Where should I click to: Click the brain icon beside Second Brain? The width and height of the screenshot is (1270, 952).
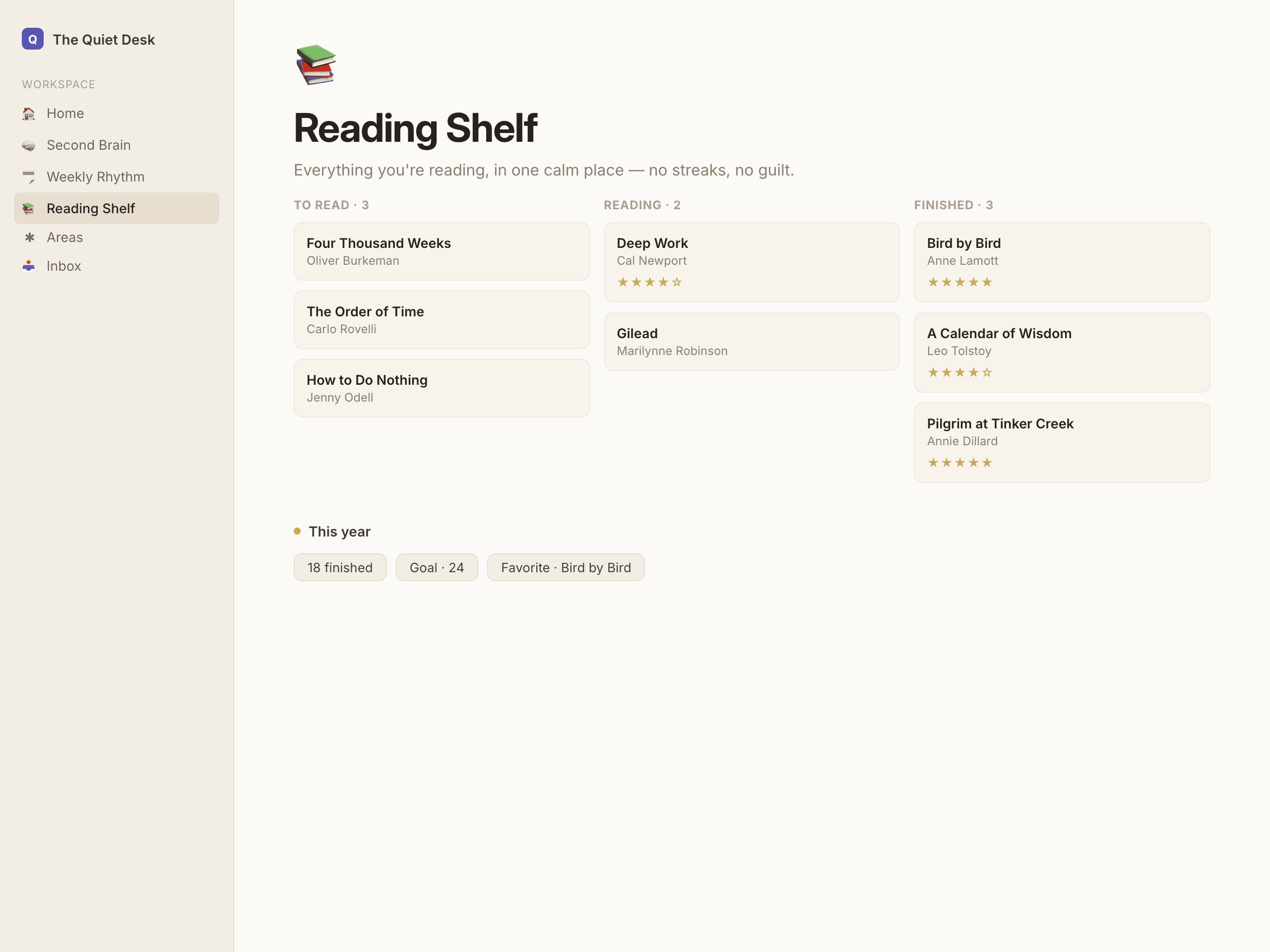(29, 145)
